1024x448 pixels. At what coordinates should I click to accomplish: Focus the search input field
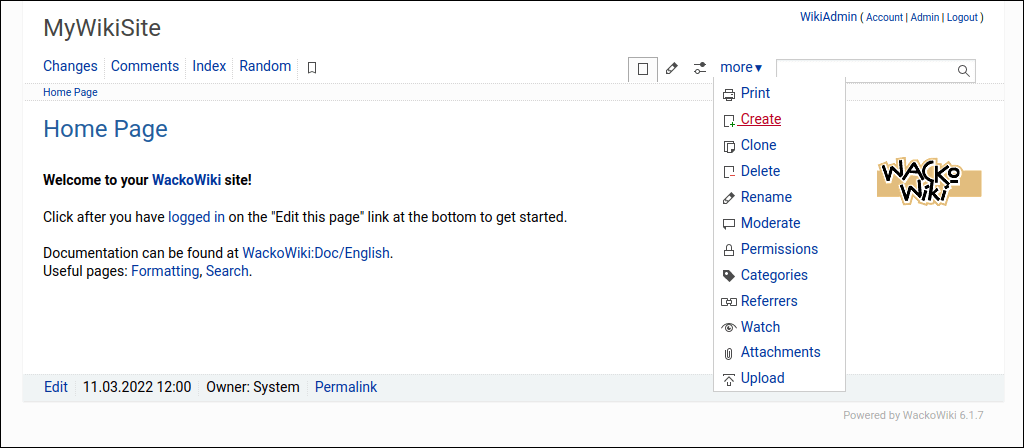pos(865,70)
